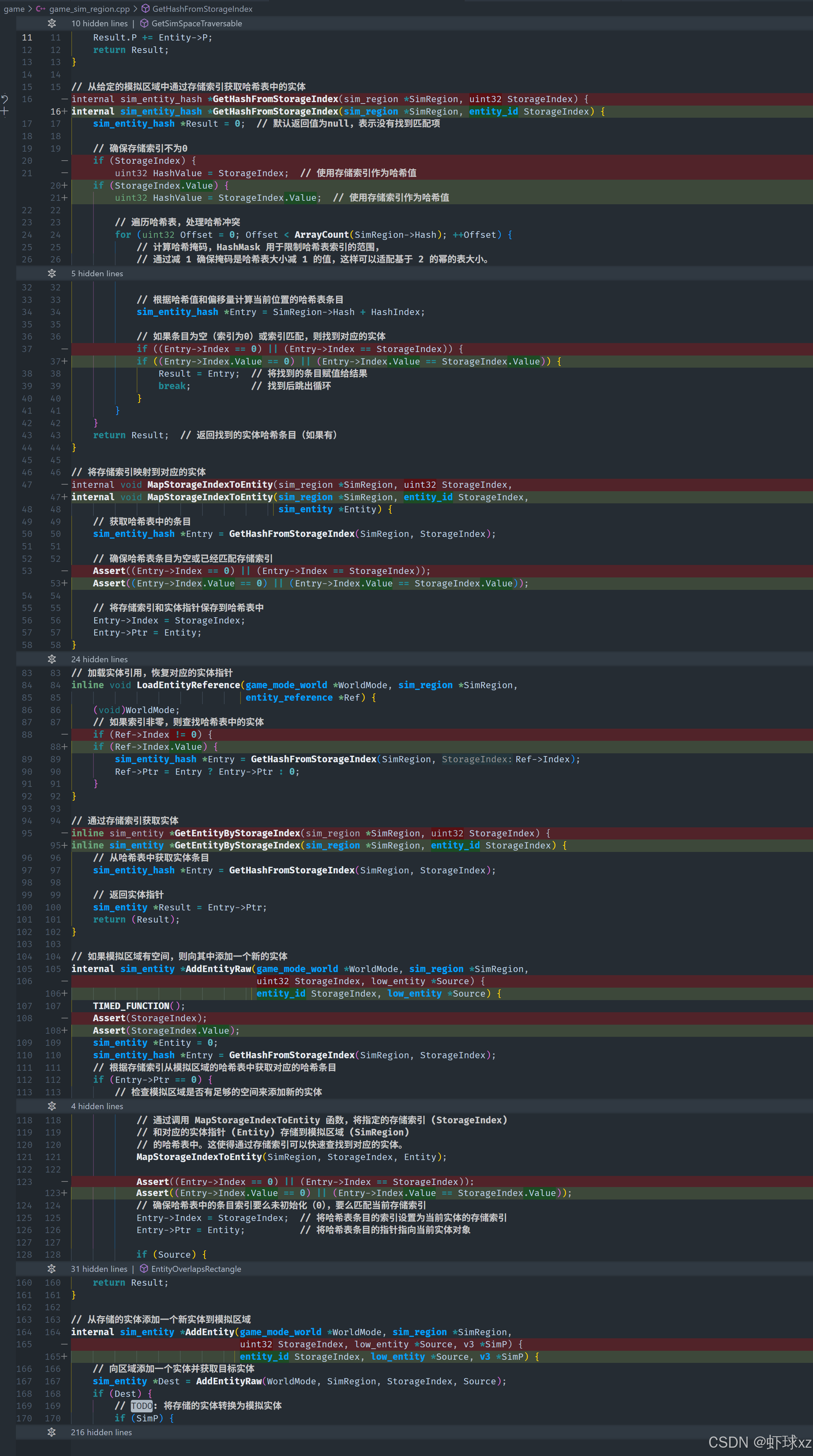Click unfold icon for 216 hidden lines

(x=52, y=1432)
